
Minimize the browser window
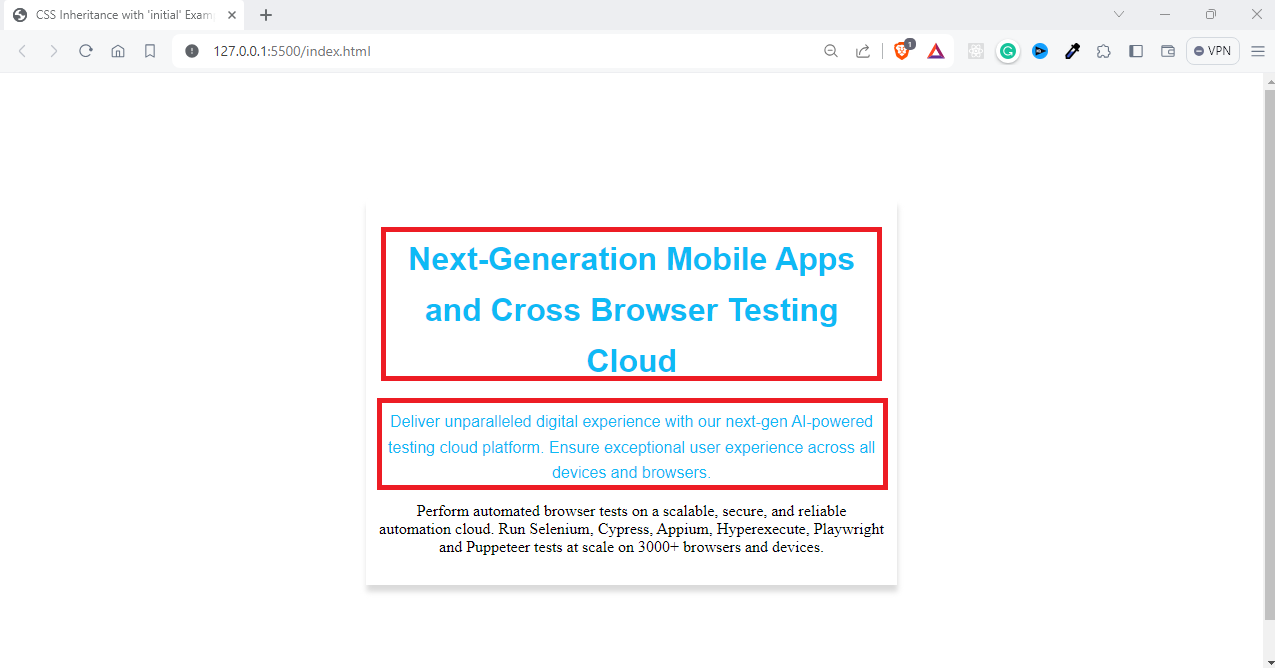click(1165, 14)
